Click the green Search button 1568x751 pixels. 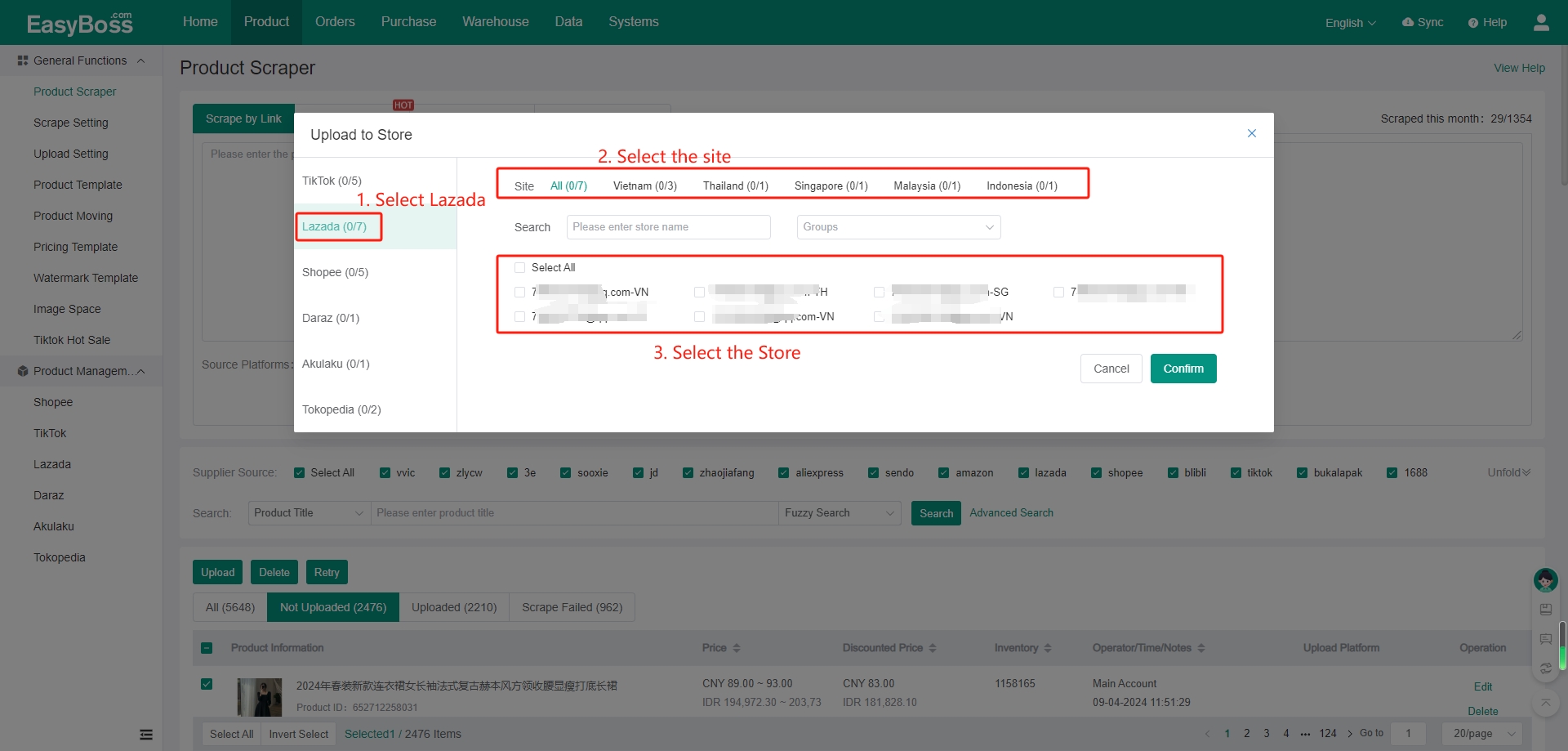pos(936,513)
